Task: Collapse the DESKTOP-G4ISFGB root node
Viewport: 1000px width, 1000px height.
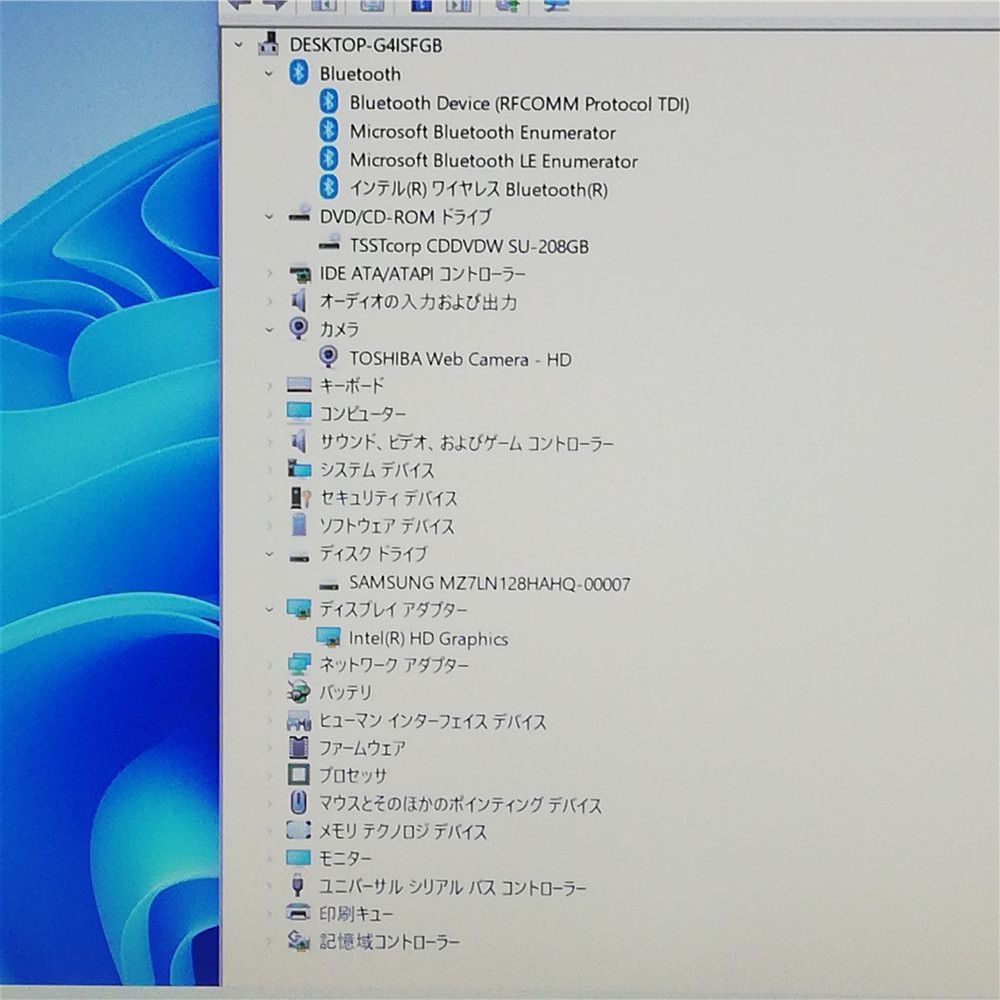Action: (239, 45)
